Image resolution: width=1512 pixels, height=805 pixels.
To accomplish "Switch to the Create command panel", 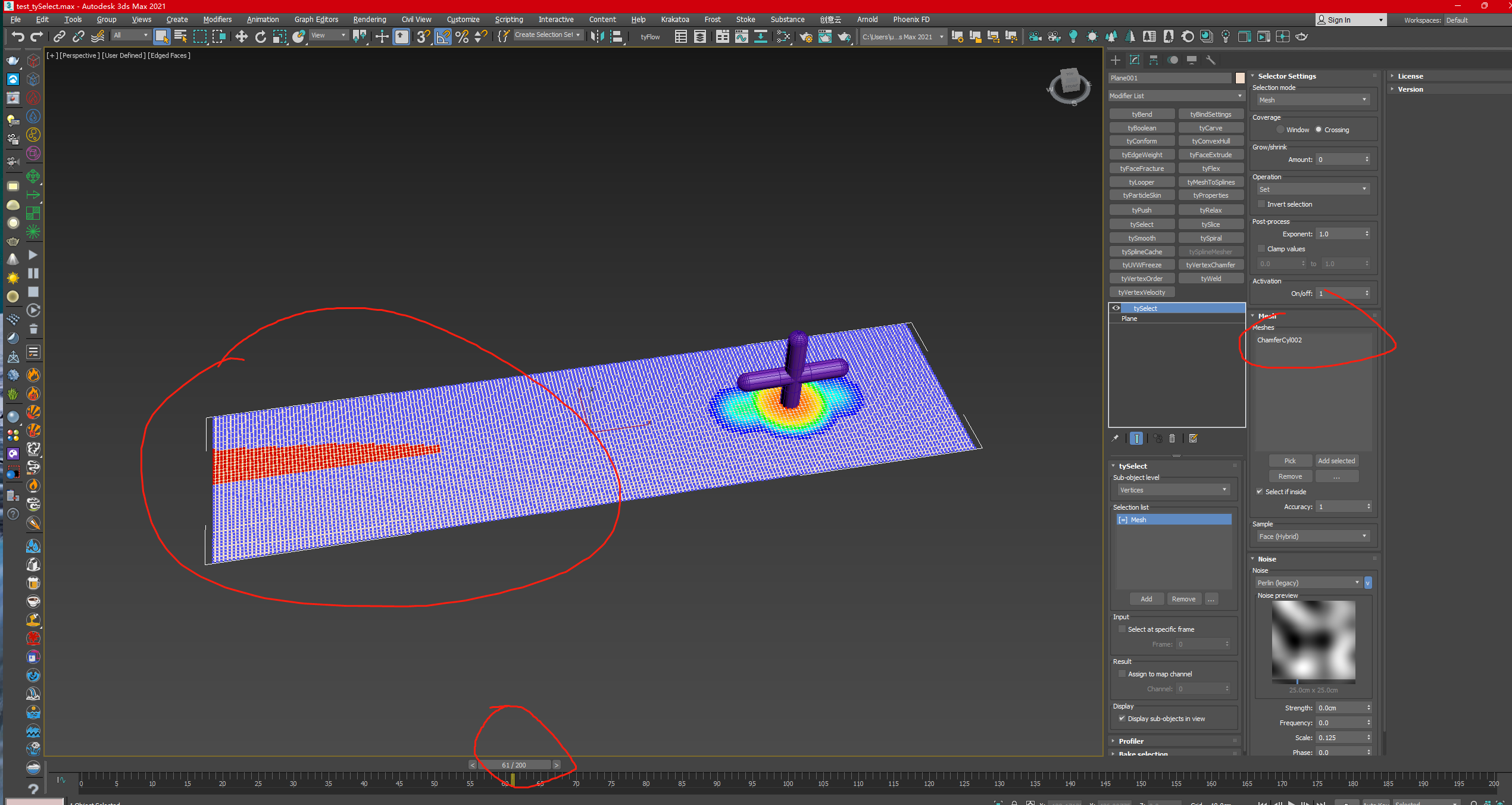I will 1116,60.
